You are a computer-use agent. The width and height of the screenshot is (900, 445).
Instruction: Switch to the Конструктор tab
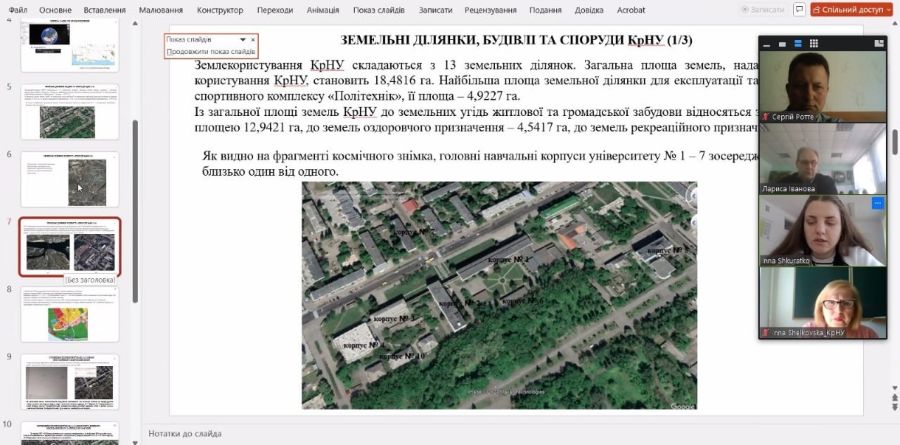pyautogui.click(x=220, y=10)
